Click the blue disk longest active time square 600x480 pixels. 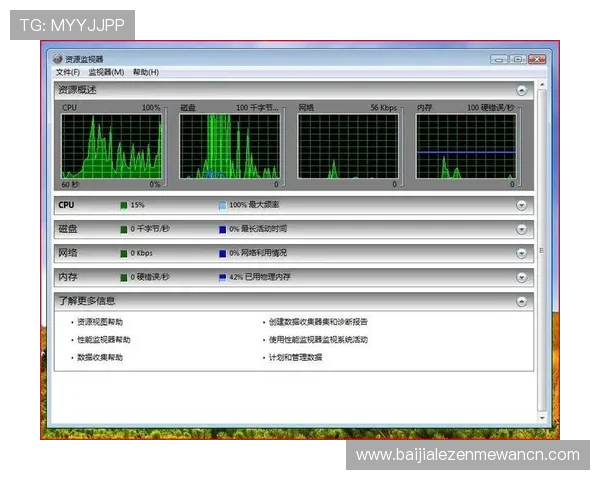[222, 229]
